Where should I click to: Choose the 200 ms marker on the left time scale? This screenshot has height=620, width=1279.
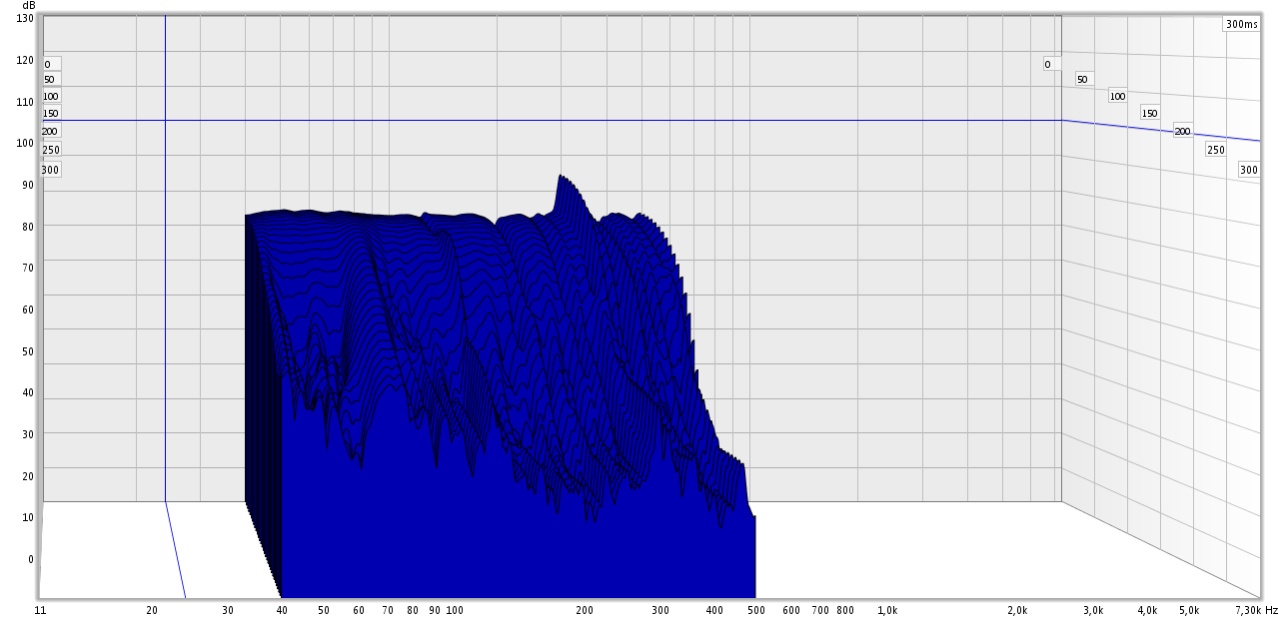click(x=50, y=131)
